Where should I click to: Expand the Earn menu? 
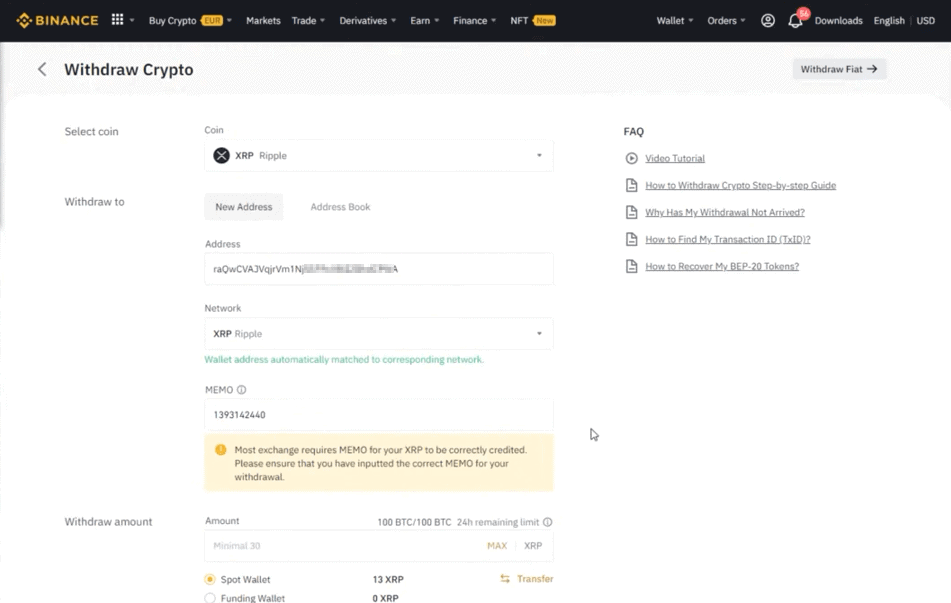pyautogui.click(x=425, y=21)
